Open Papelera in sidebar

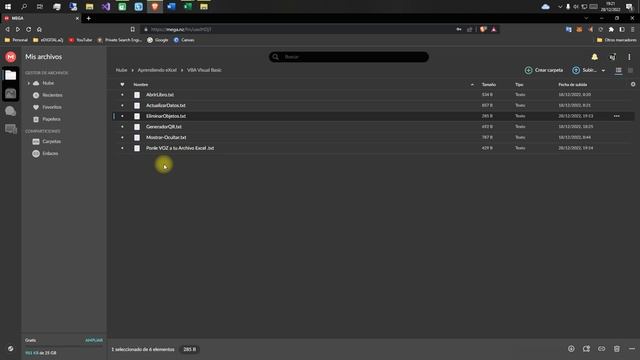coord(51,119)
